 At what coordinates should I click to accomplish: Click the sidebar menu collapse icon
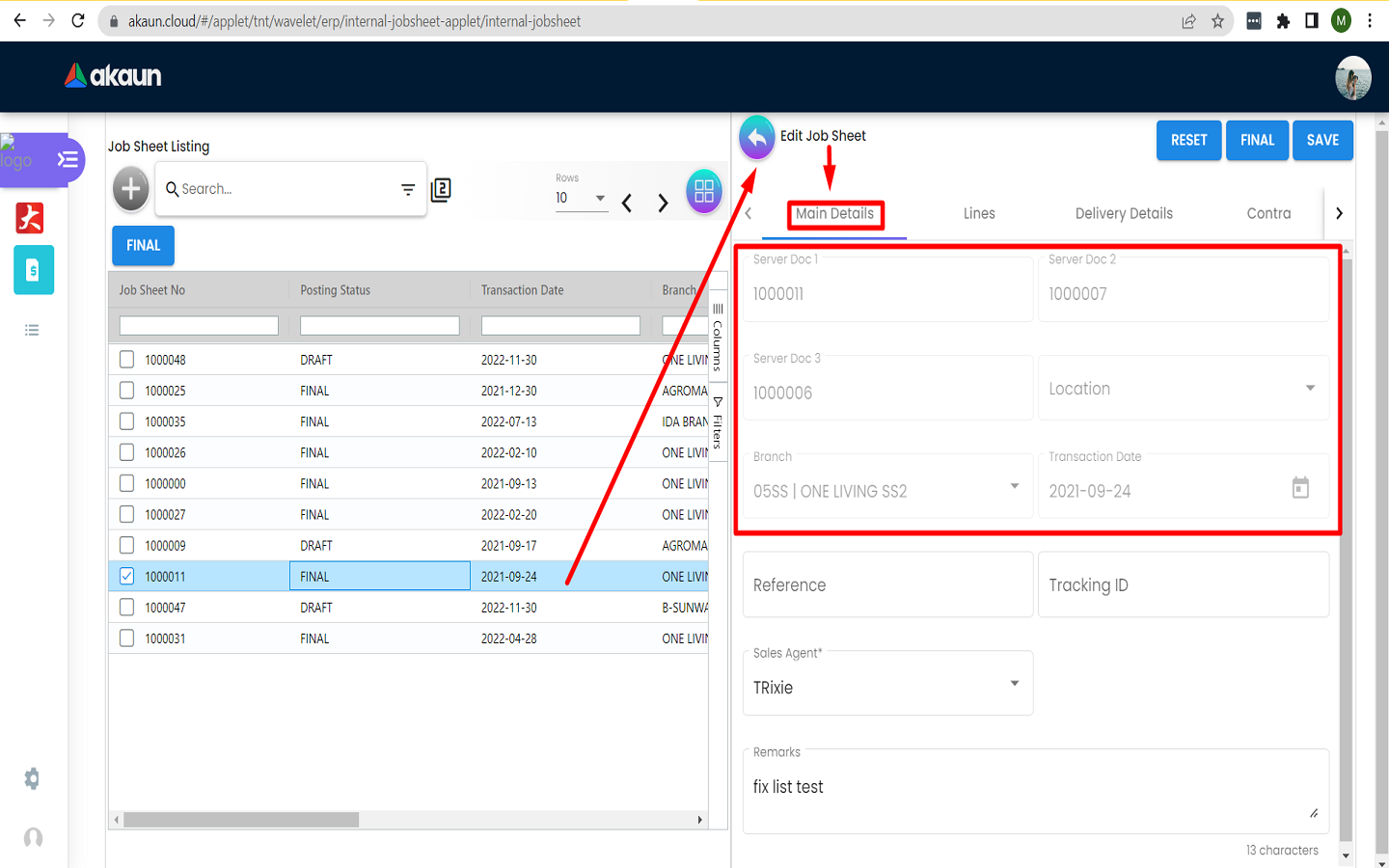[x=68, y=160]
